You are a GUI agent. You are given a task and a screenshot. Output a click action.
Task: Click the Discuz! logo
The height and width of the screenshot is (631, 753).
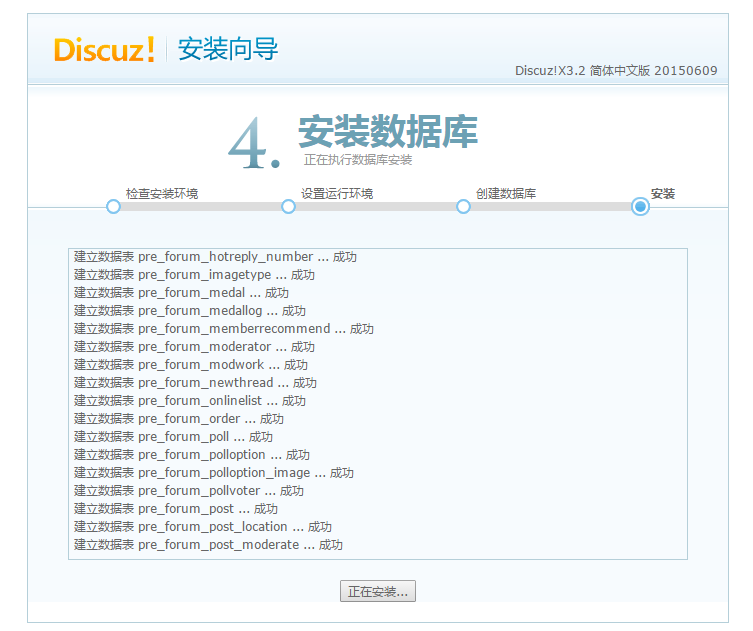(x=104, y=49)
